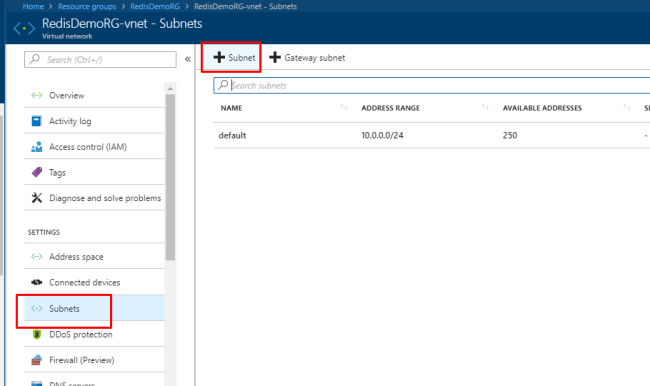
Task: Click the plus icon for adding Subnet
Action: coord(219,57)
